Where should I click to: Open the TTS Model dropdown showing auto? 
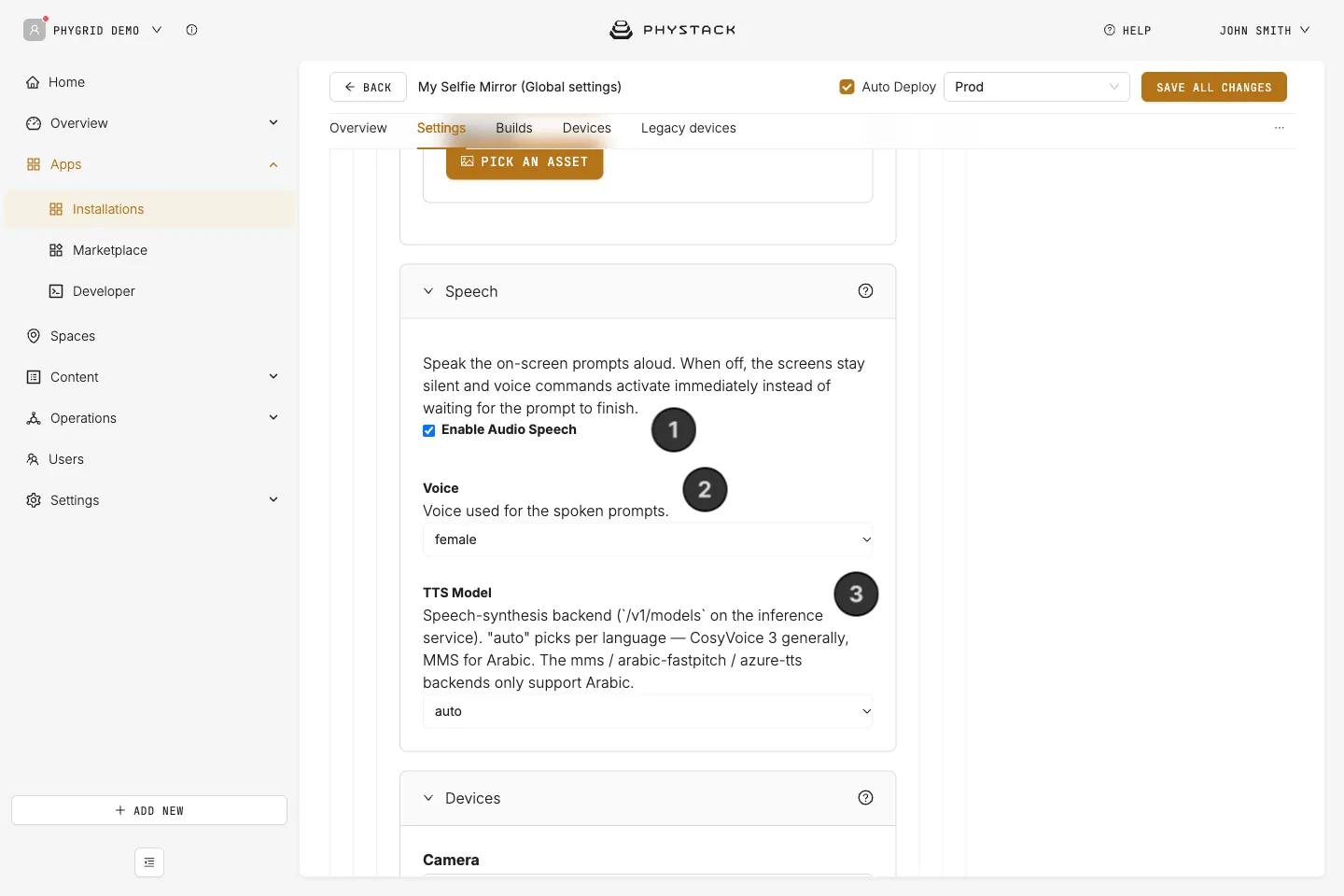(648, 711)
